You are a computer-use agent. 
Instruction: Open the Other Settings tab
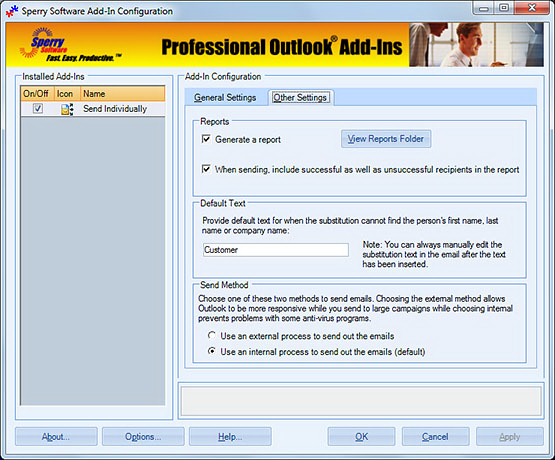click(x=300, y=97)
